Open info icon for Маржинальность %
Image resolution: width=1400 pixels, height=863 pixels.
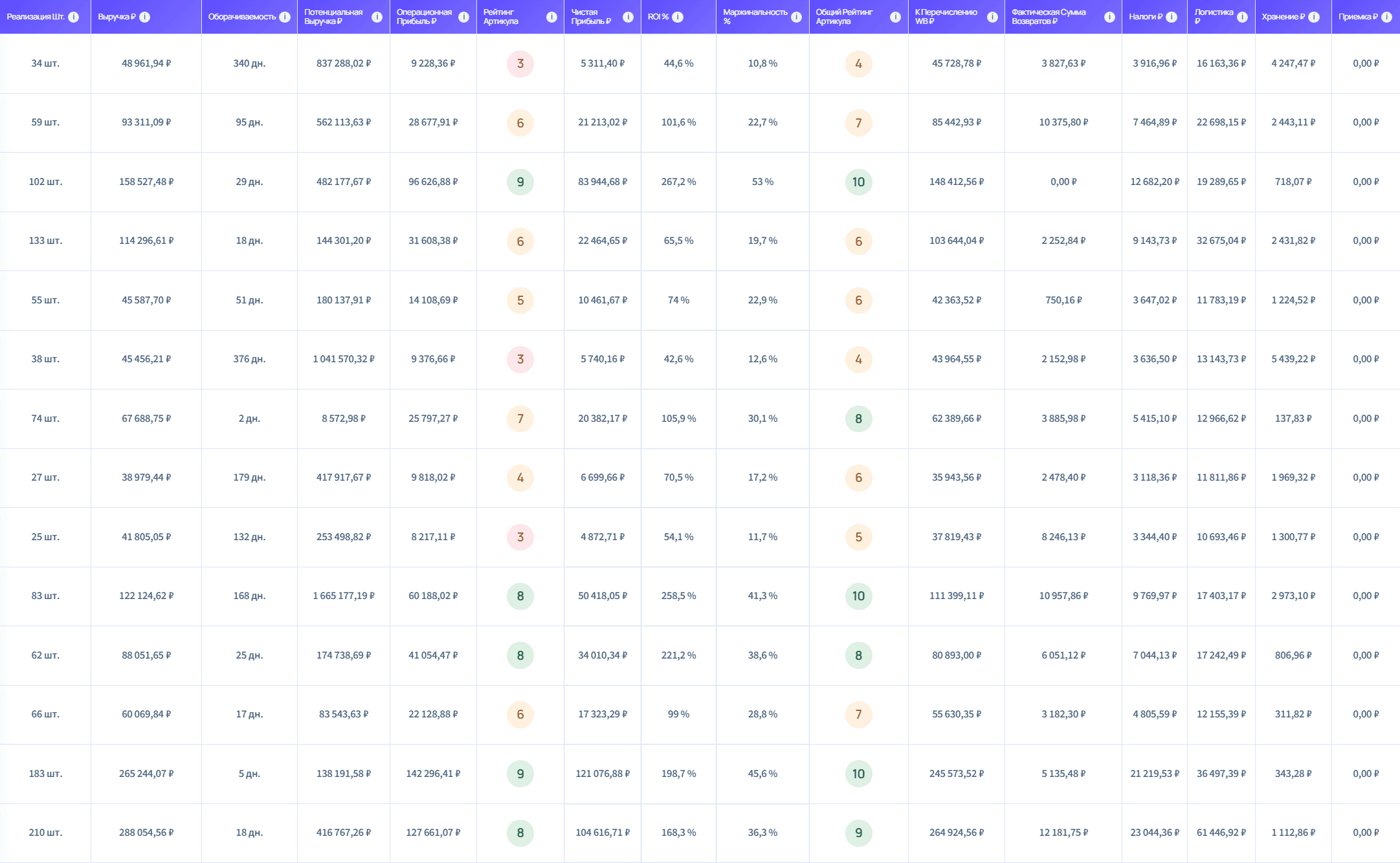pos(796,17)
